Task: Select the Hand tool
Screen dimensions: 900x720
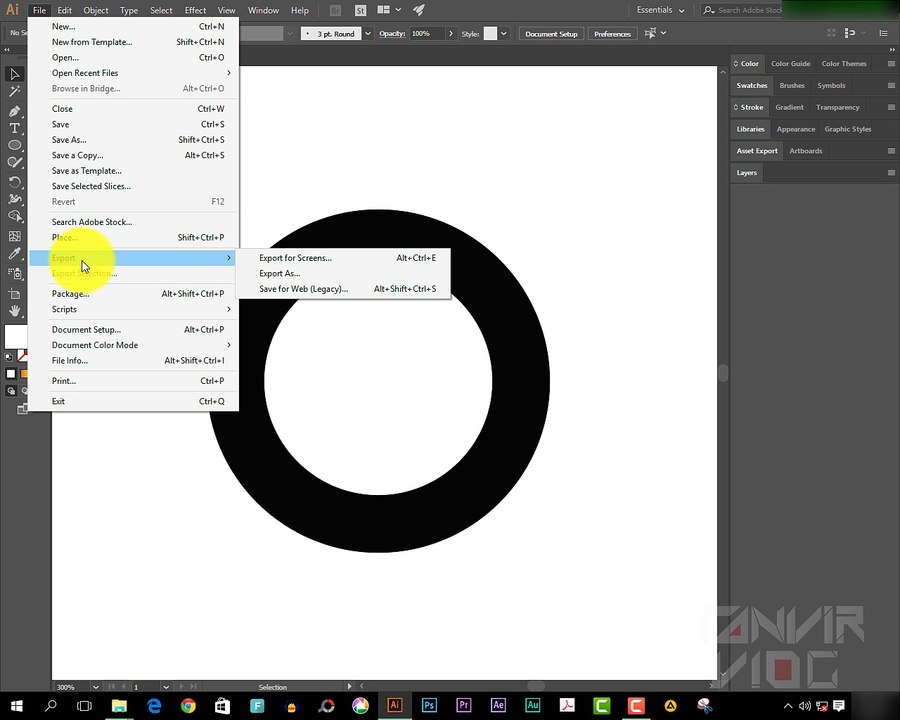Action: pyautogui.click(x=14, y=311)
